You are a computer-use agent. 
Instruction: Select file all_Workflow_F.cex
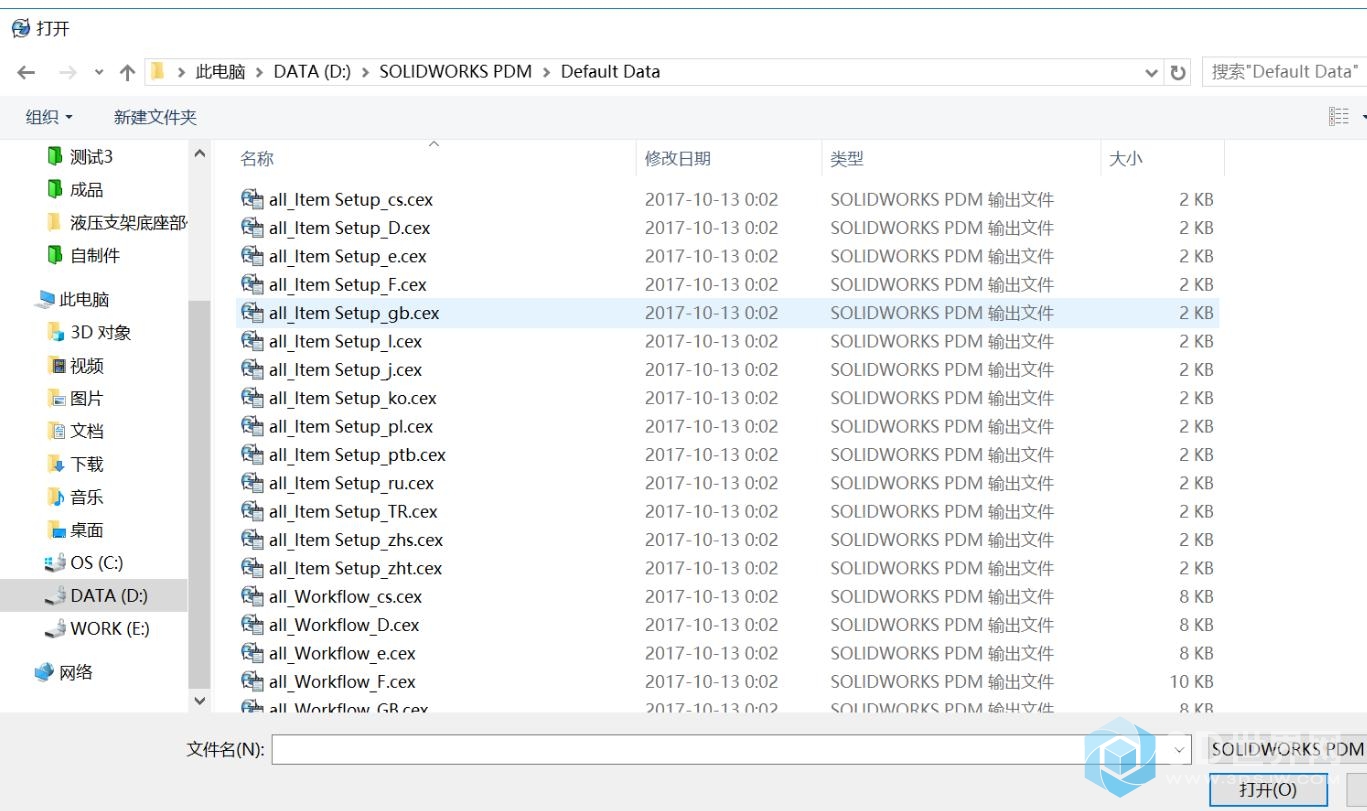[342, 682]
